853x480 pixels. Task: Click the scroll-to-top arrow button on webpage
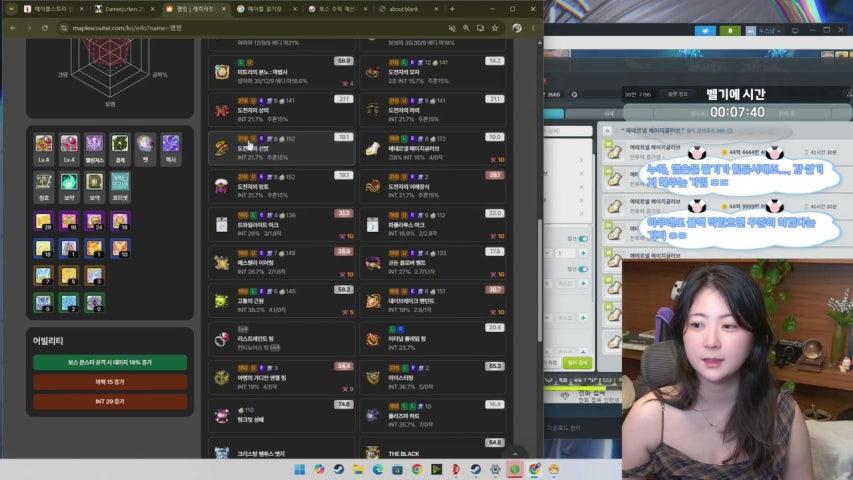point(515,453)
